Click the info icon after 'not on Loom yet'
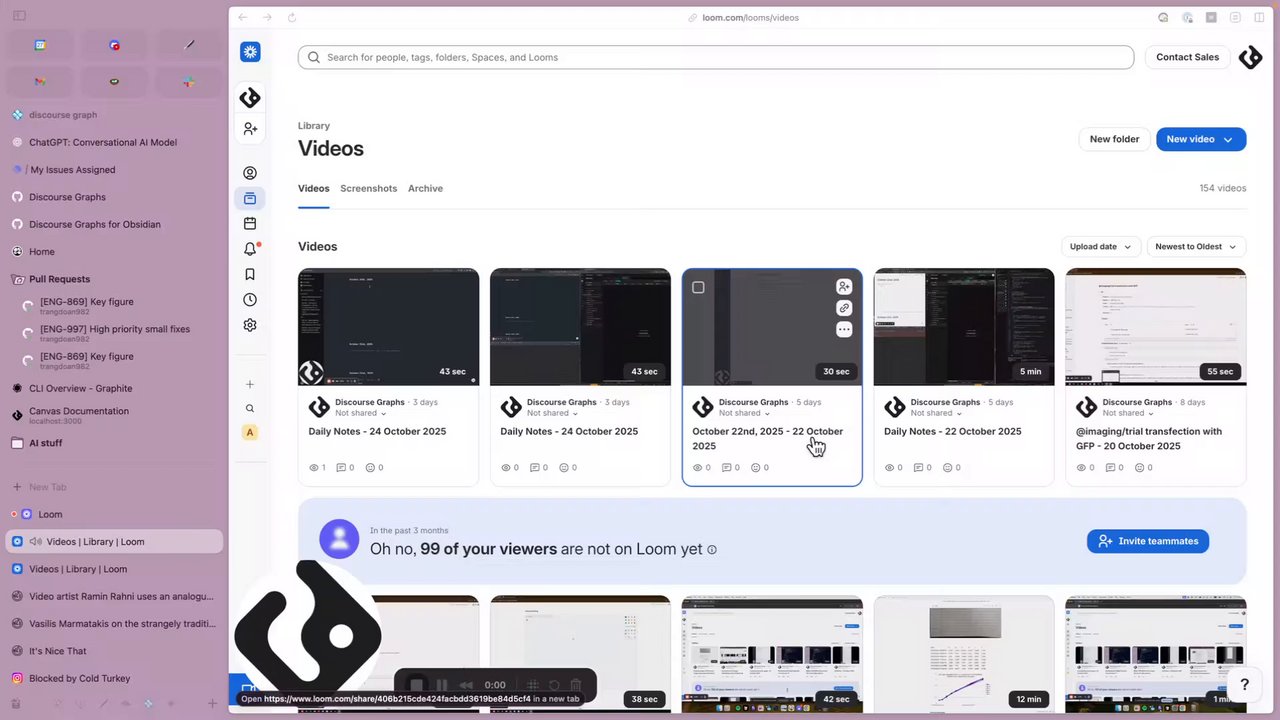The height and width of the screenshot is (720, 1280). (712, 550)
